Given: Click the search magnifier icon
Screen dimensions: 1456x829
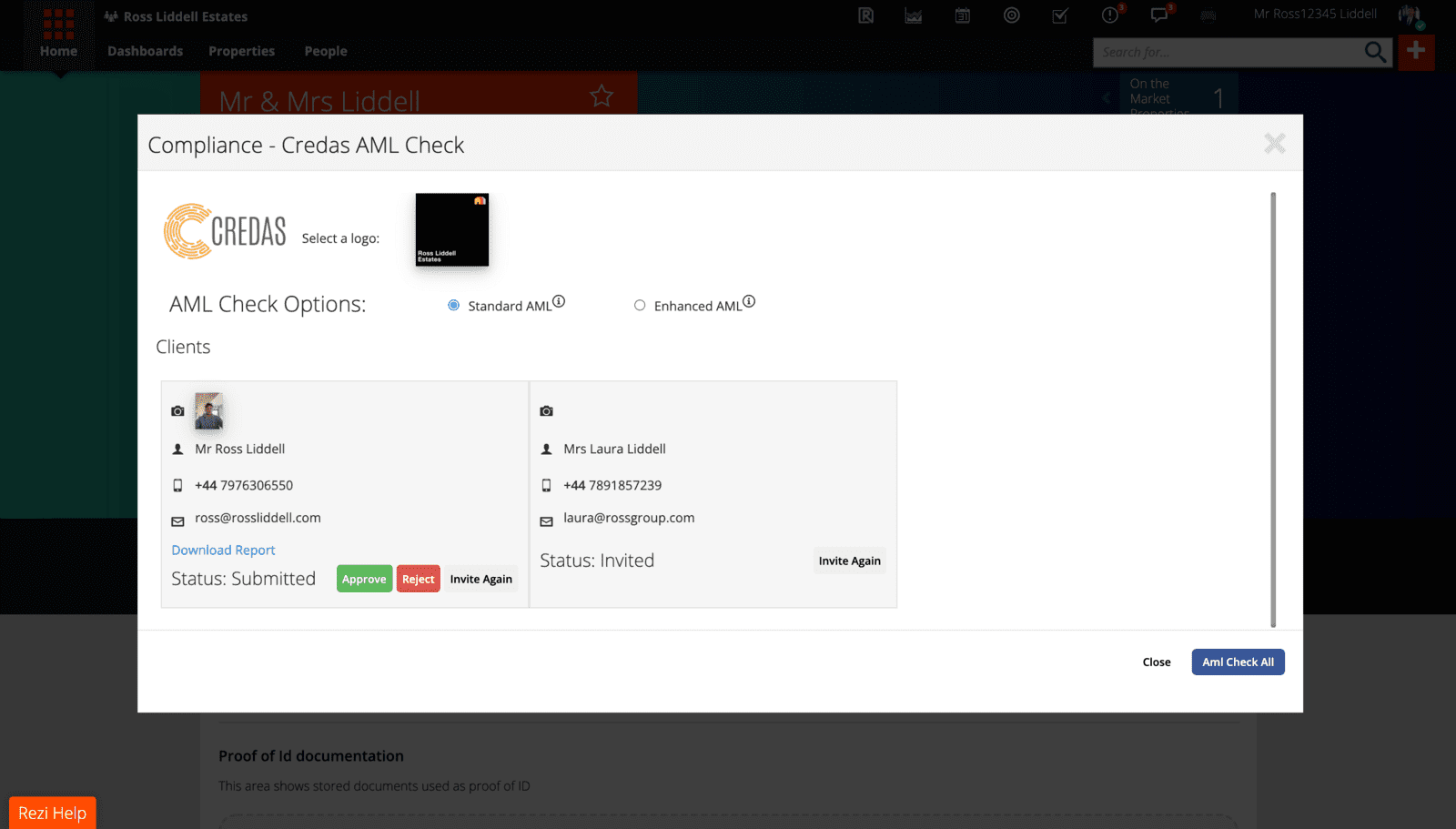Looking at the screenshot, I should [1375, 52].
